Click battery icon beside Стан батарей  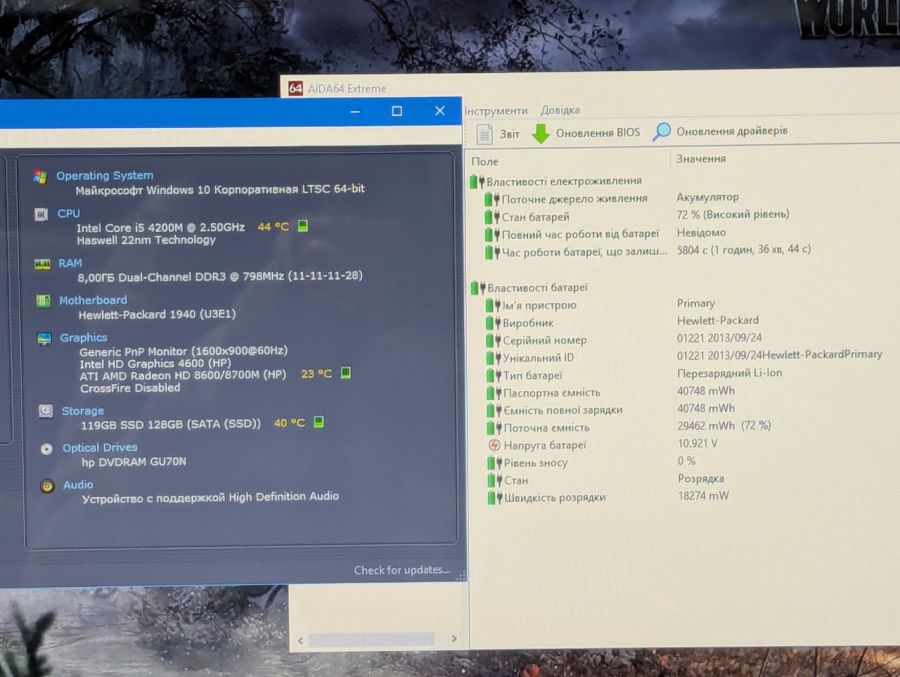492,217
